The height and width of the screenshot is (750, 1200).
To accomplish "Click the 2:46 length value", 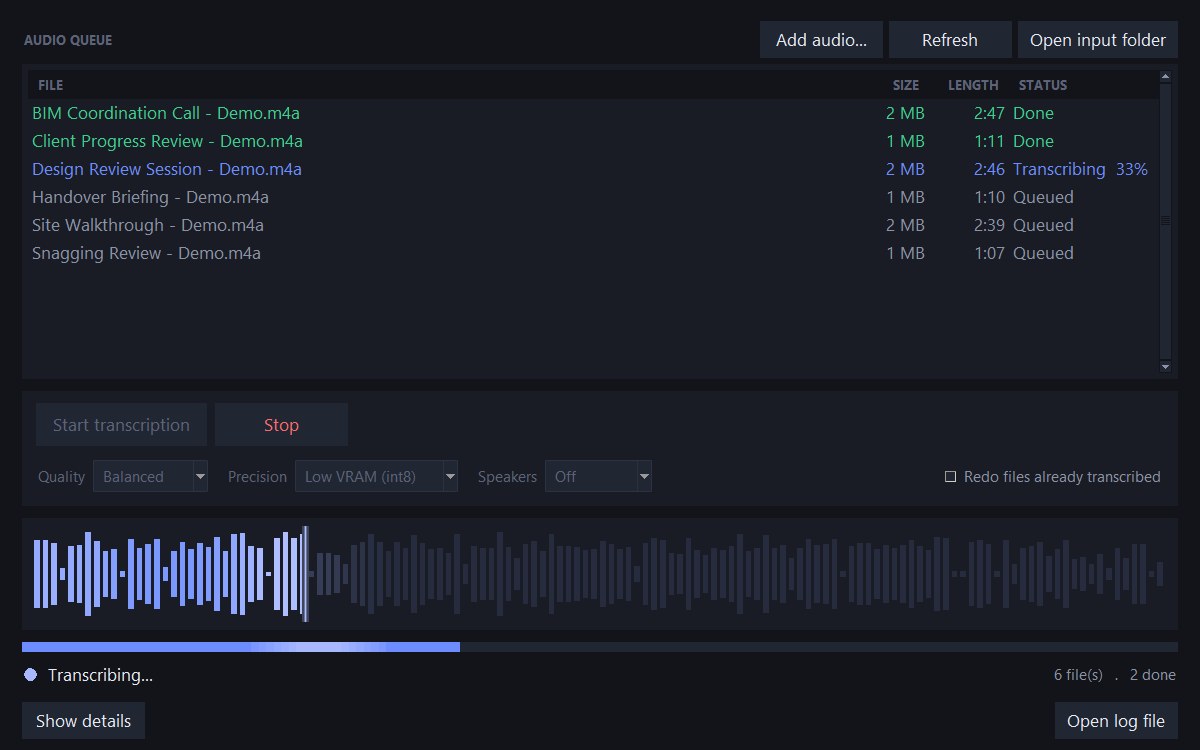I will coord(989,169).
